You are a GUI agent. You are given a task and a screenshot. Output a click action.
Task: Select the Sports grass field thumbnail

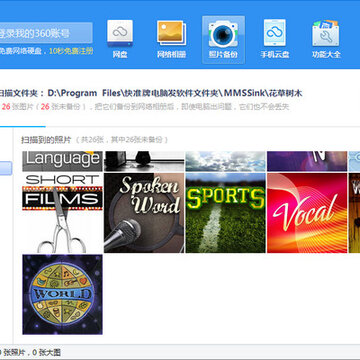tap(226, 213)
